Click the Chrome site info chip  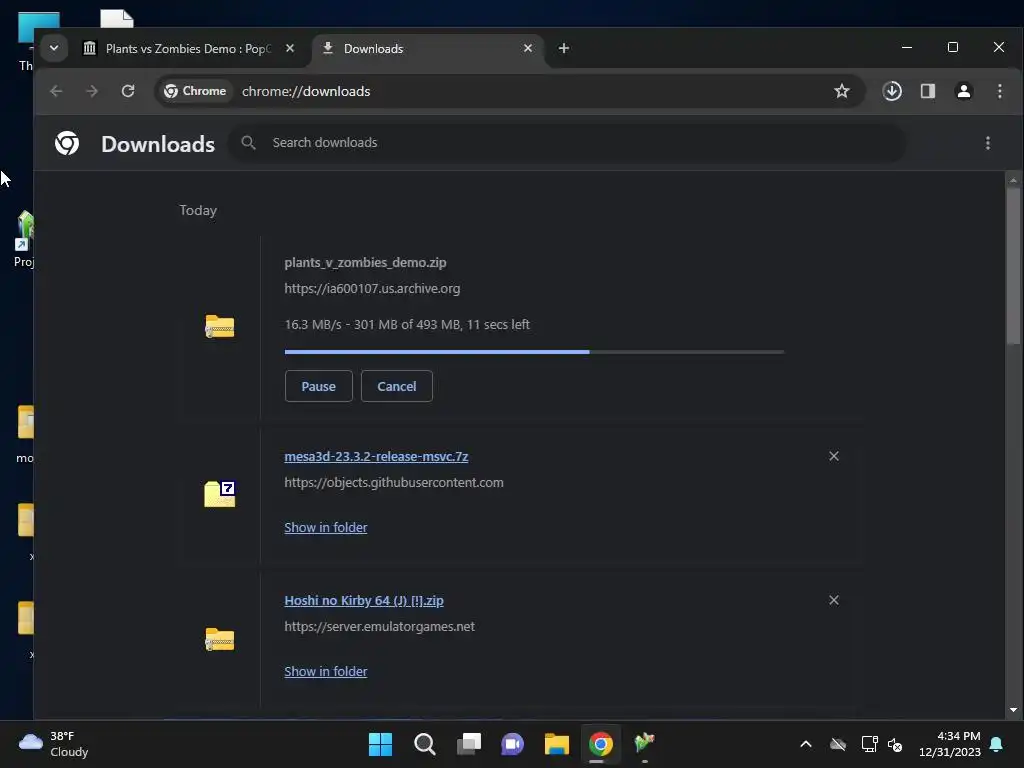click(195, 91)
